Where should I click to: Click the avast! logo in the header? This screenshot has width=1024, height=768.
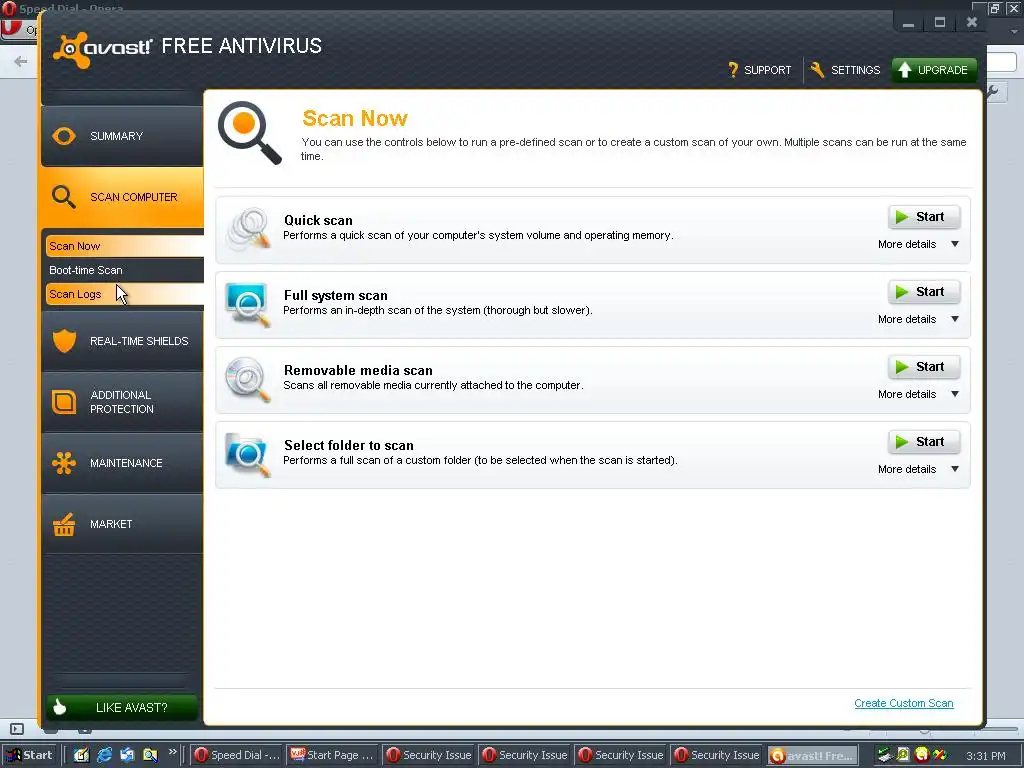103,49
